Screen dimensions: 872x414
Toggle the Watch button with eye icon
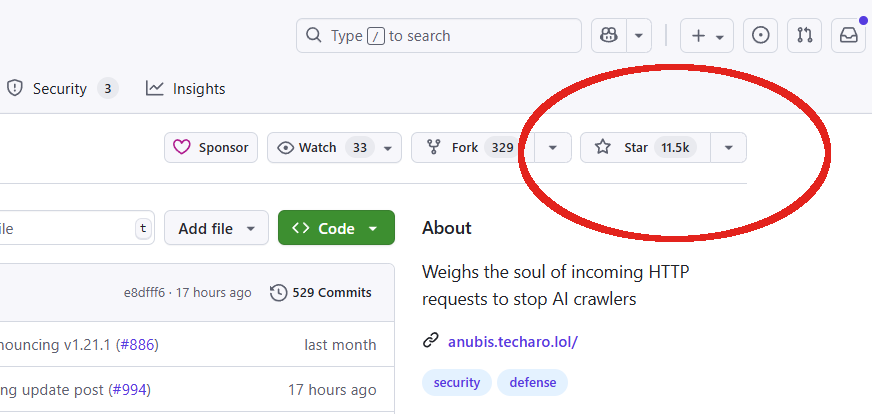(x=334, y=147)
